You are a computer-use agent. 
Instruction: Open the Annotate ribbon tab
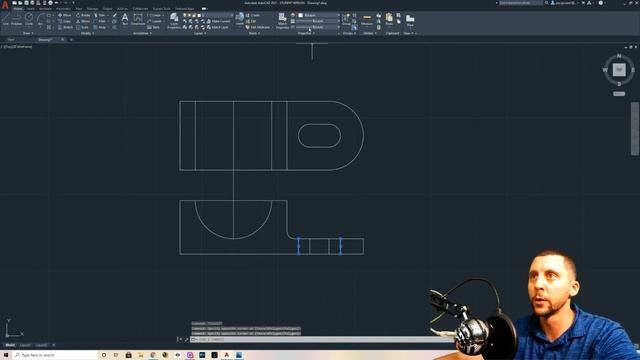point(45,9)
